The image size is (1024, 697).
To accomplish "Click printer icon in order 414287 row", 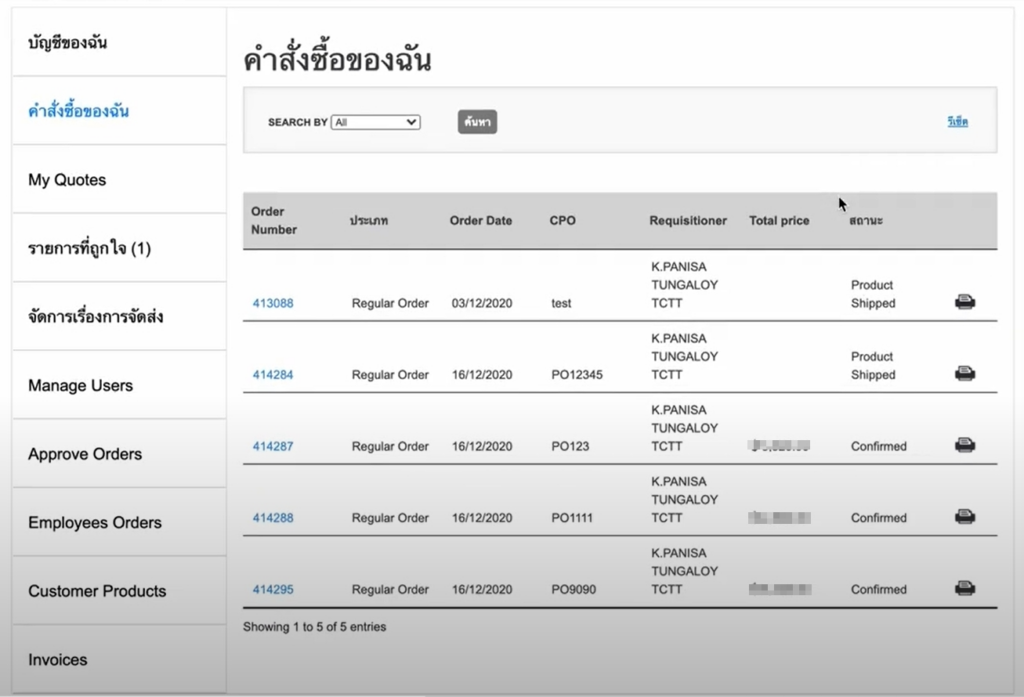I will tap(964, 445).
